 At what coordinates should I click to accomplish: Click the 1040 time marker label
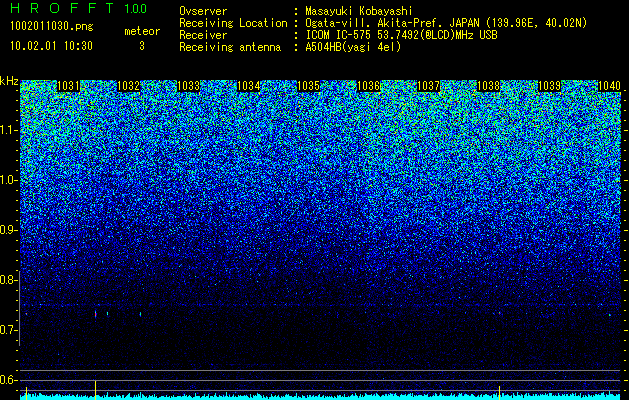click(609, 86)
